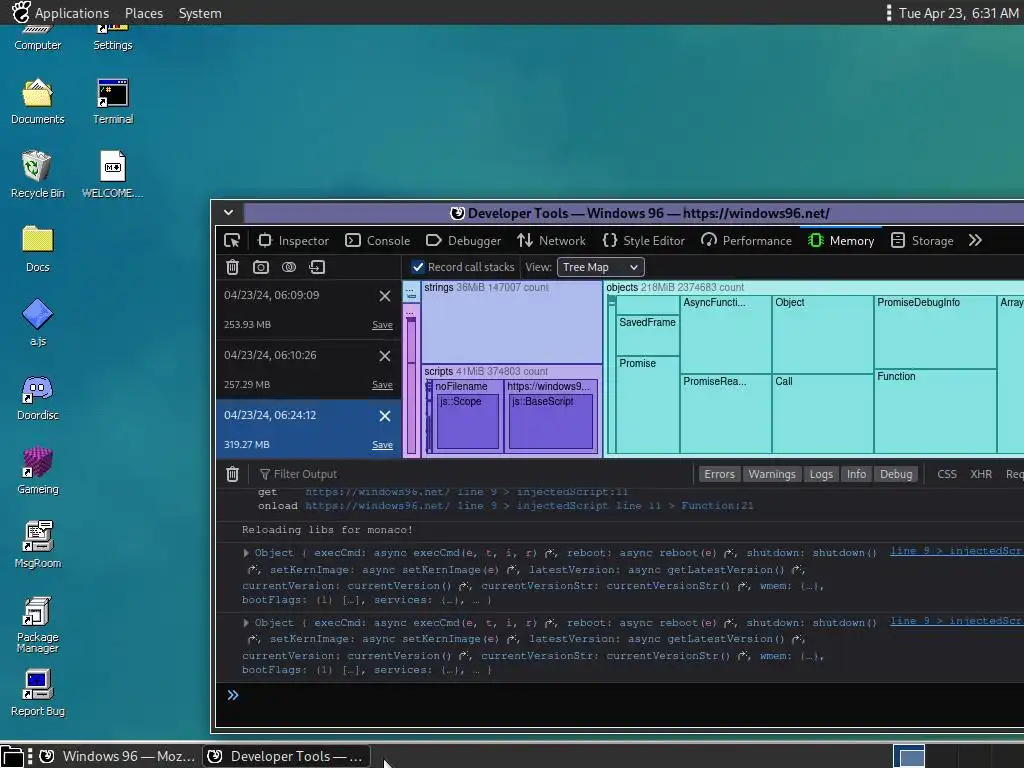1024x768 pixels.
Task: Open the Terminal desktop icon
Action: tap(112, 101)
